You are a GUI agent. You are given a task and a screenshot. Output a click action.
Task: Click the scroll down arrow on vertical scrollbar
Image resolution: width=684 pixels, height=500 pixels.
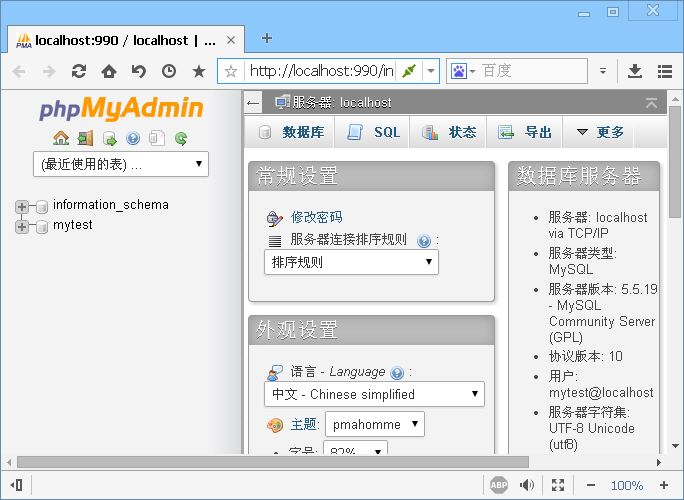point(675,446)
